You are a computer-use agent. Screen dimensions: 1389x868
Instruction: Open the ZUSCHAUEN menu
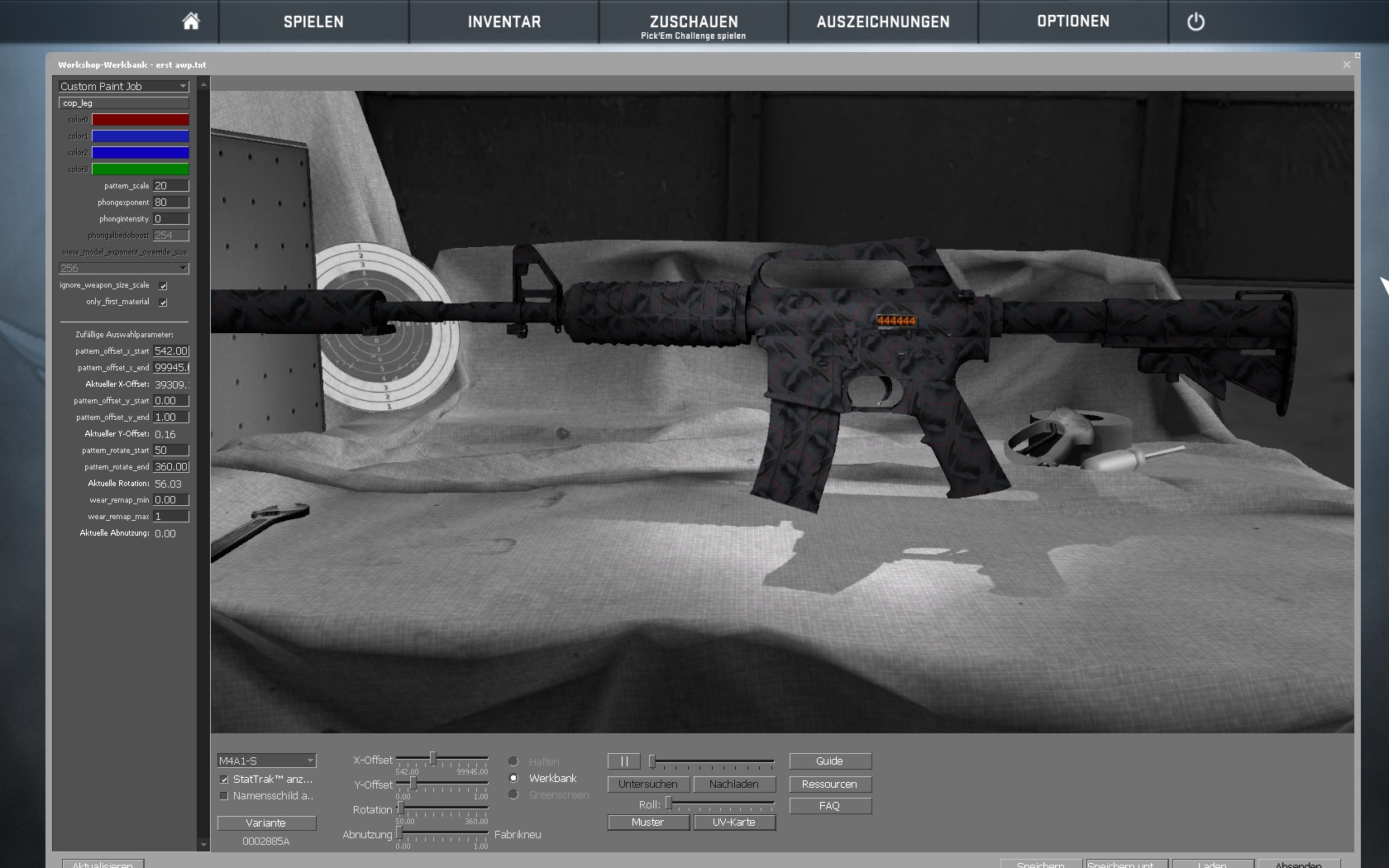point(694,22)
